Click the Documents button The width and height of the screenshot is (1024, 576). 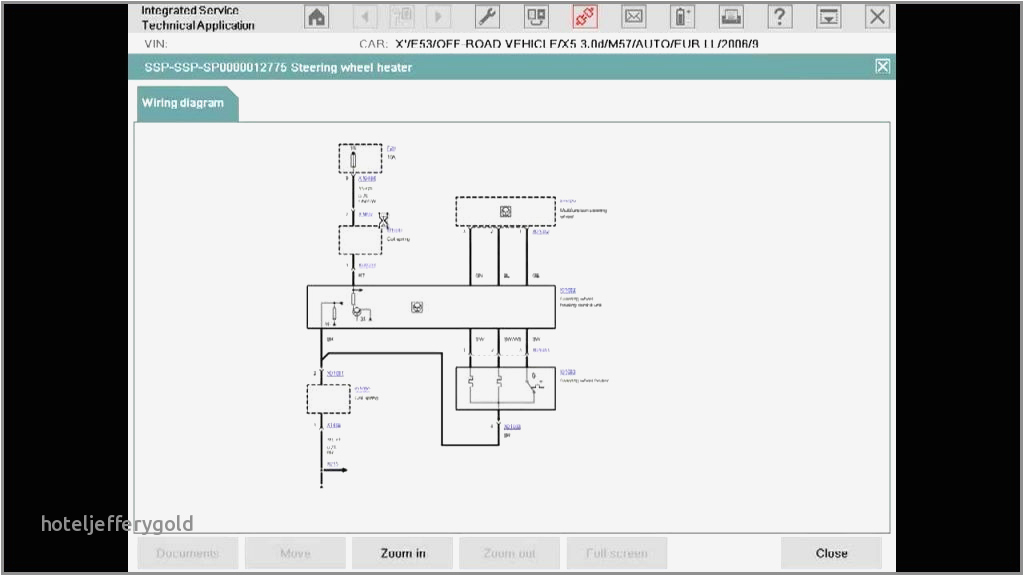187,552
